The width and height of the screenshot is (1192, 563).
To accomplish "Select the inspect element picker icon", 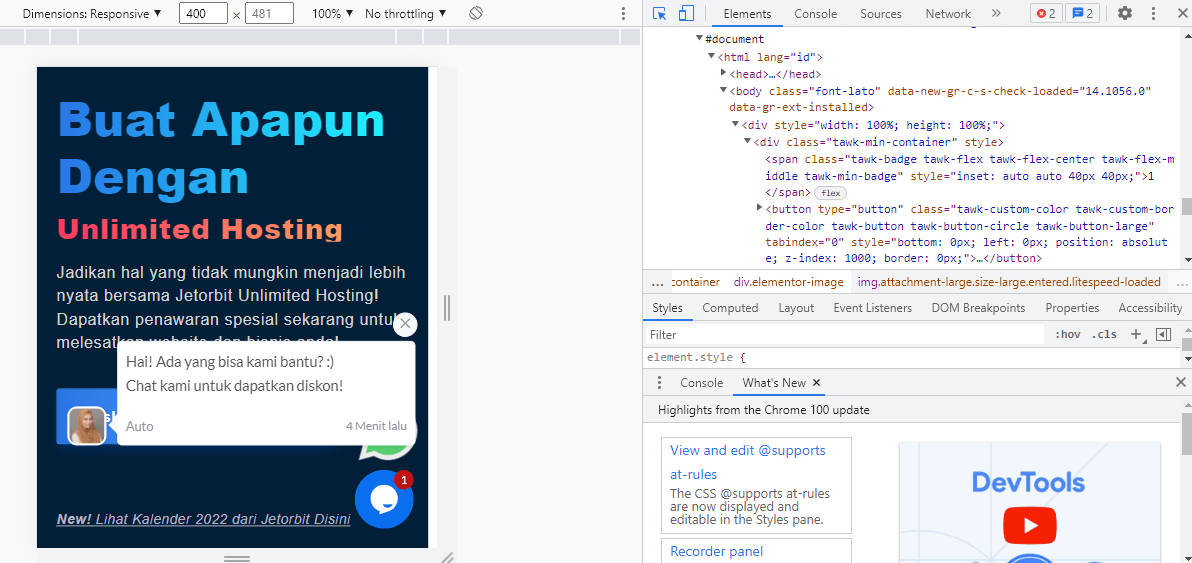I will tap(659, 13).
